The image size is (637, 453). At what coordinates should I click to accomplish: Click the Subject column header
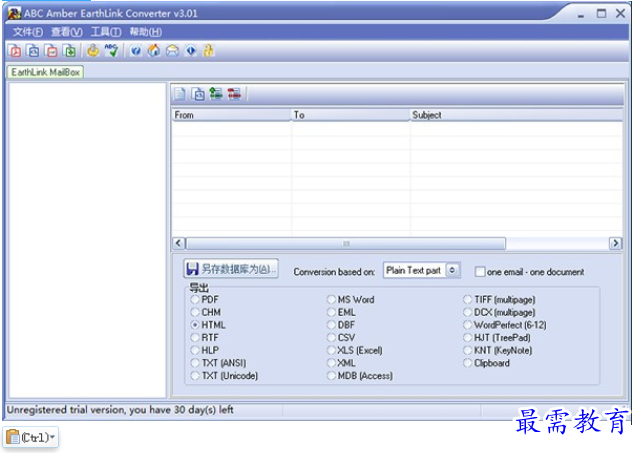[x=516, y=115]
